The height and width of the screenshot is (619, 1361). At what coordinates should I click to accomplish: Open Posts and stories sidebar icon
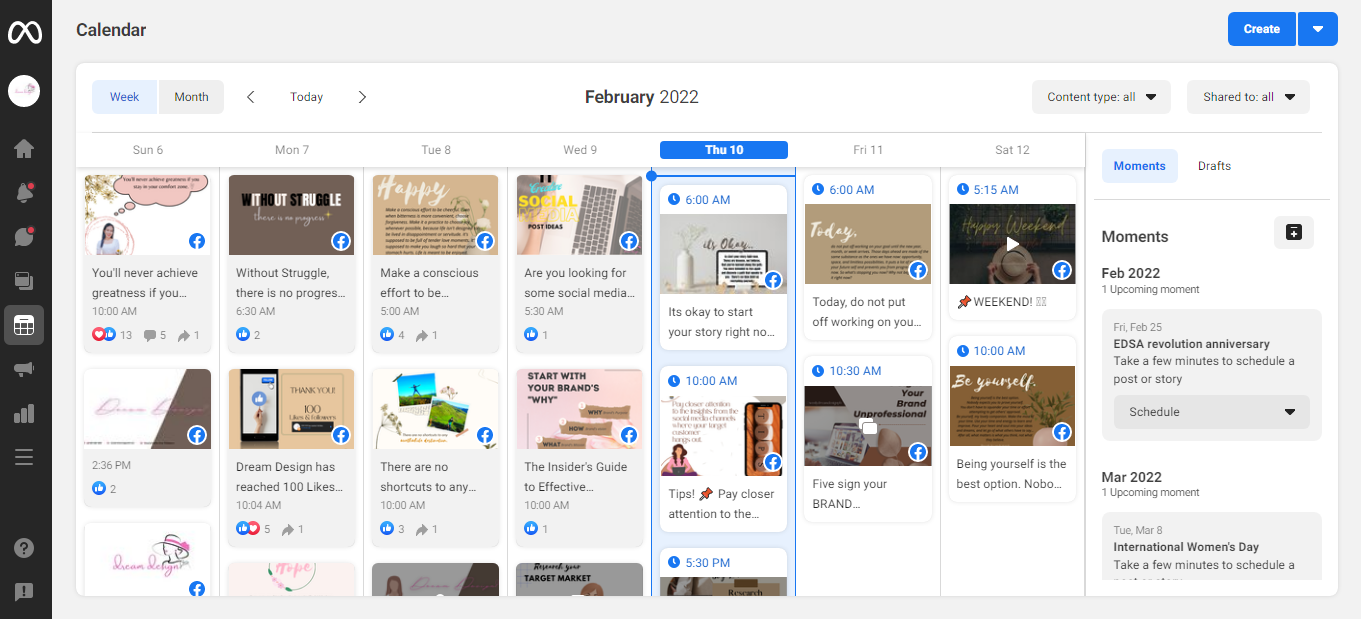coord(24,281)
